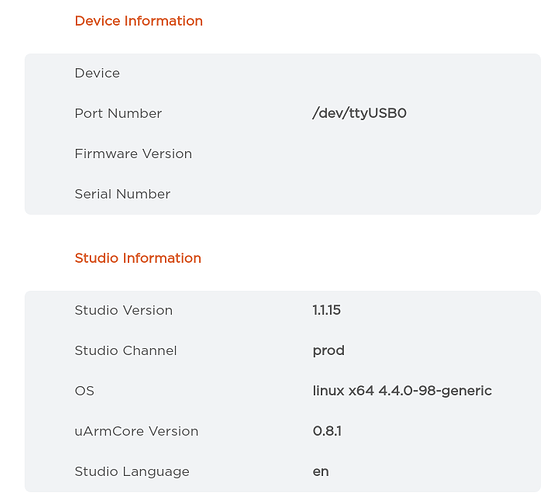Click the Device Information heading
551x500 pixels.
click(x=139, y=21)
